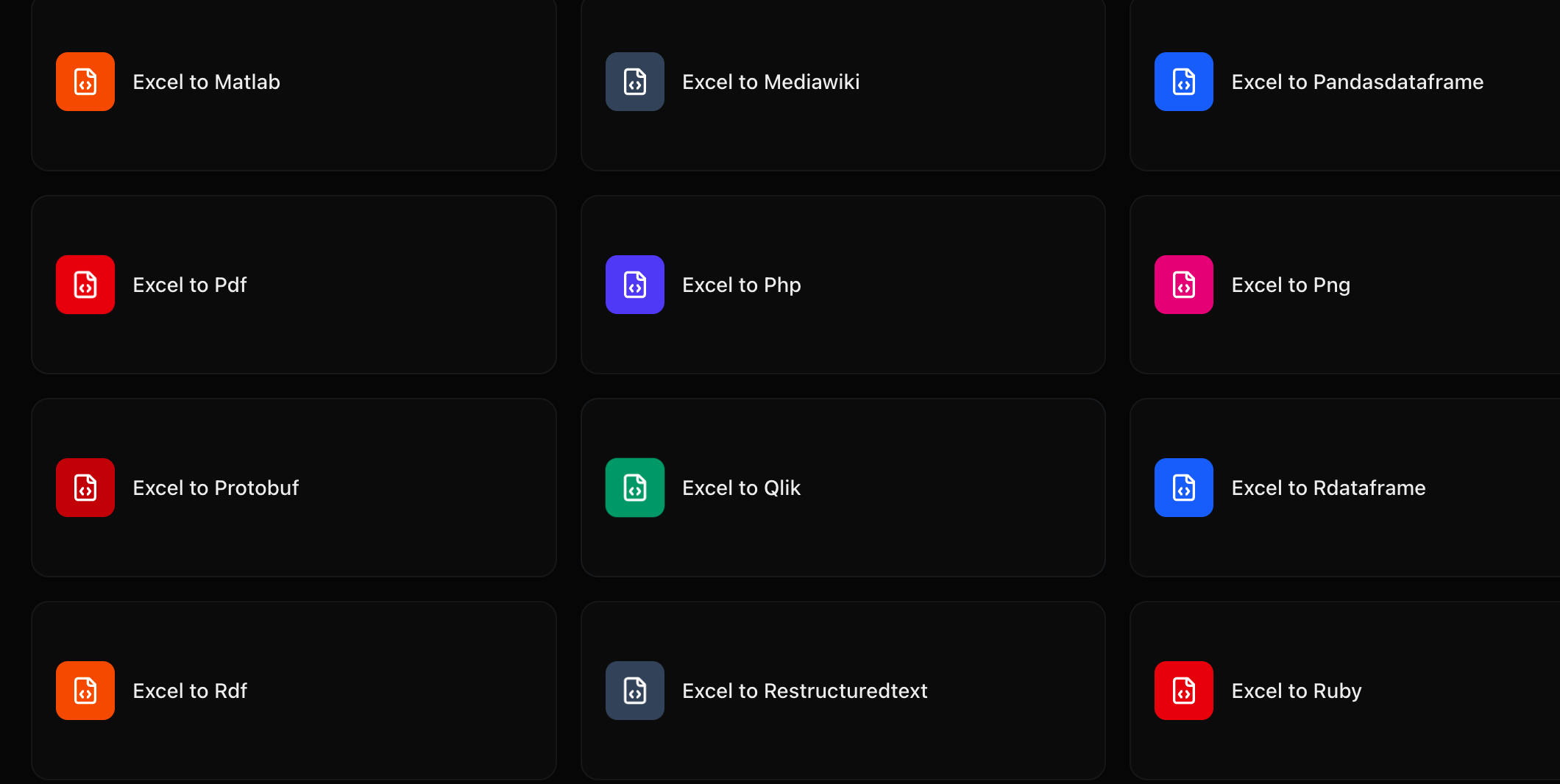Click the purple Excel to Php icon
The width and height of the screenshot is (1560, 784).
634,285
